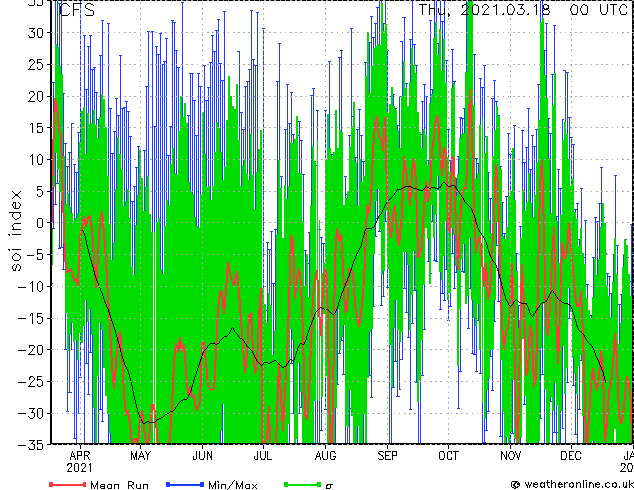Click the -5 y-axis tick label

click(36, 255)
